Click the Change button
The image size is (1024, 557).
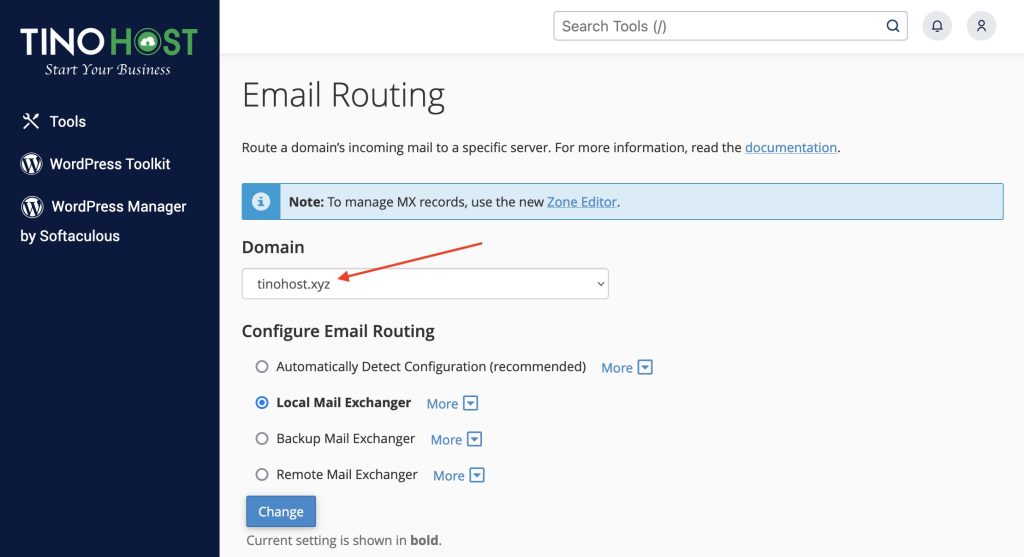[281, 511]
